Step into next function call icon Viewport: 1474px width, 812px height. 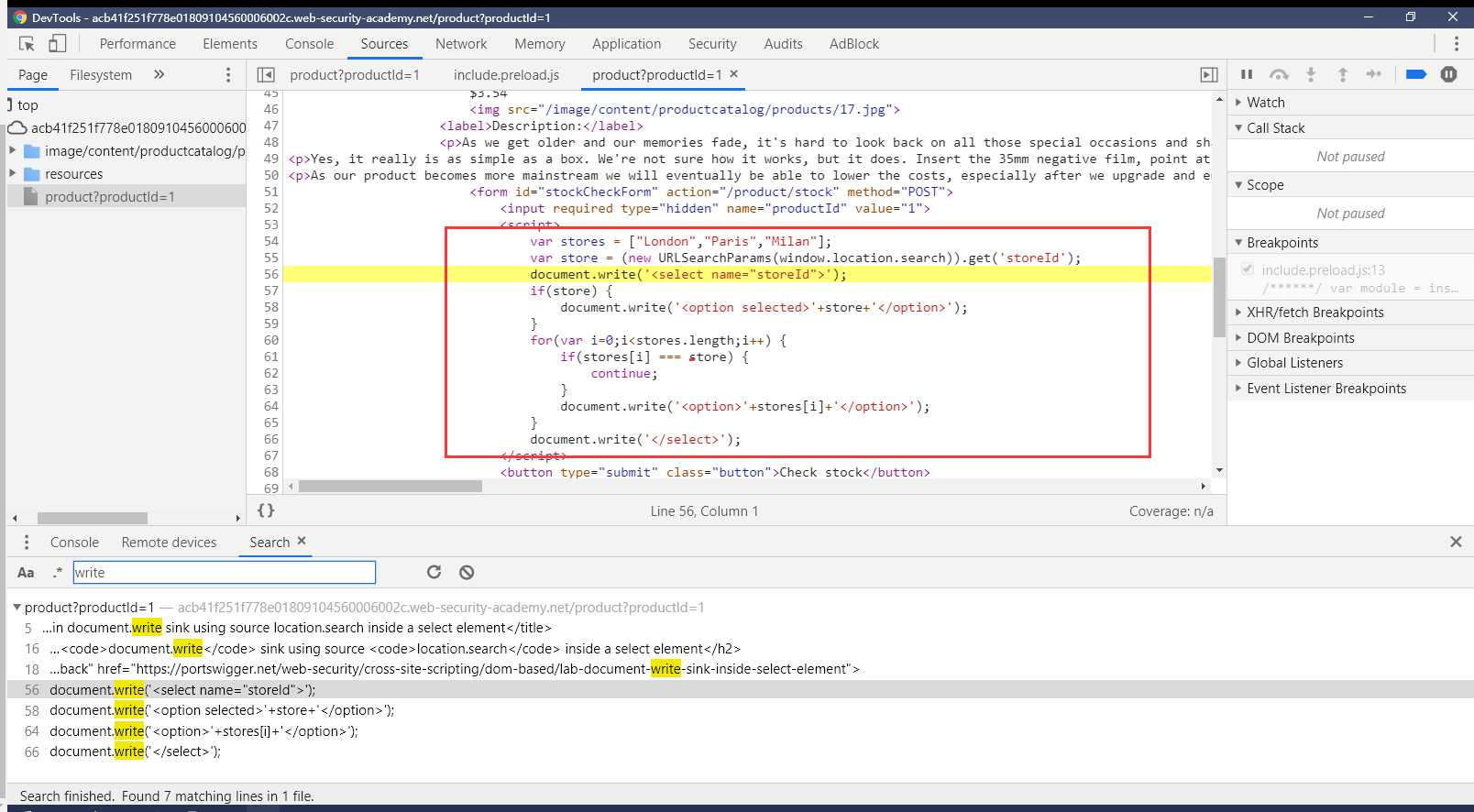[x=1311, y=74]
